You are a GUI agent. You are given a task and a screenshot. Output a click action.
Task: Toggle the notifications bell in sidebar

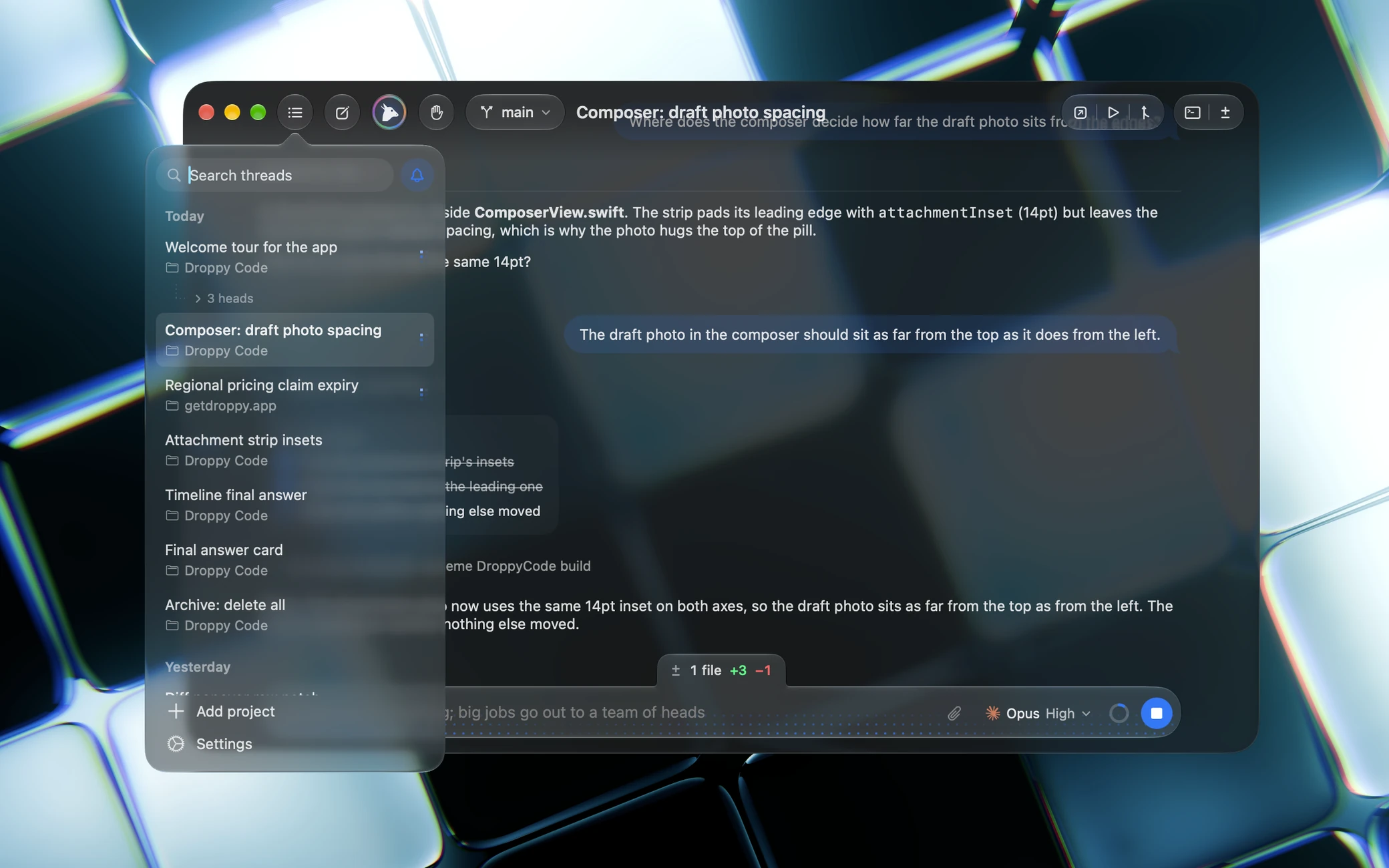417,175
